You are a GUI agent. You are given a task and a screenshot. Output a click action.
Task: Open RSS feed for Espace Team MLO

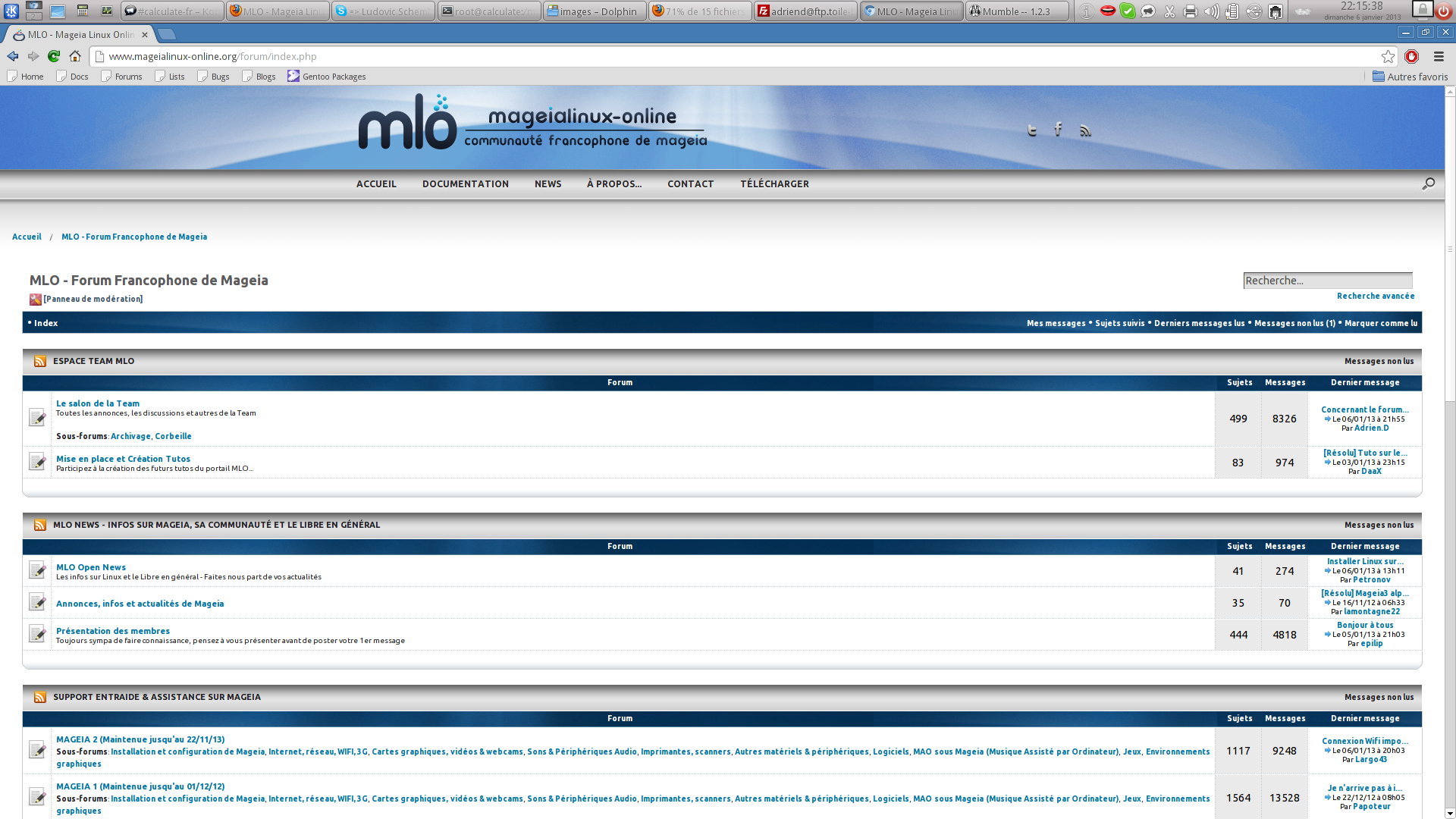click(40, 361)
